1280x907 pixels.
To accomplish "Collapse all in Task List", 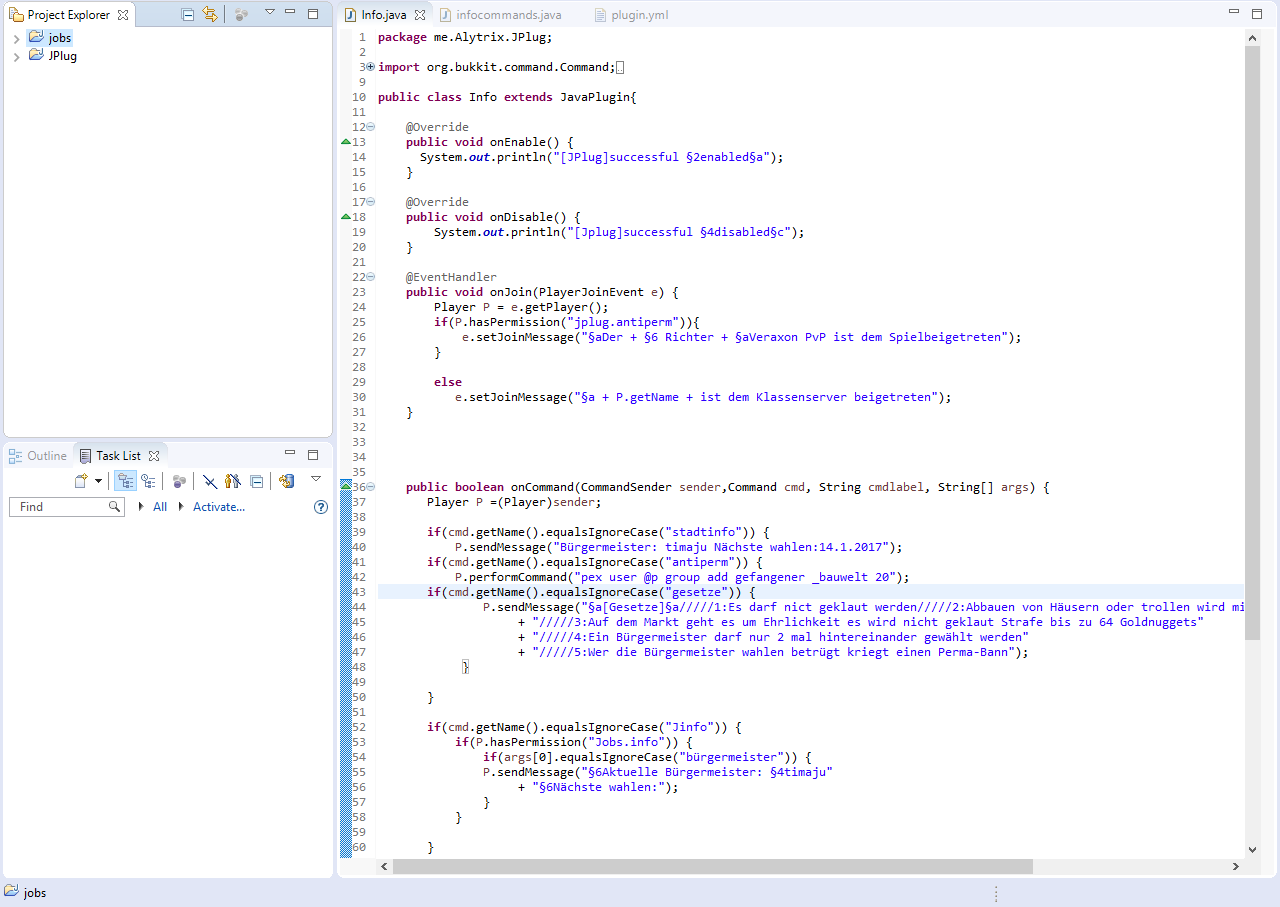I will pos(257,481).
